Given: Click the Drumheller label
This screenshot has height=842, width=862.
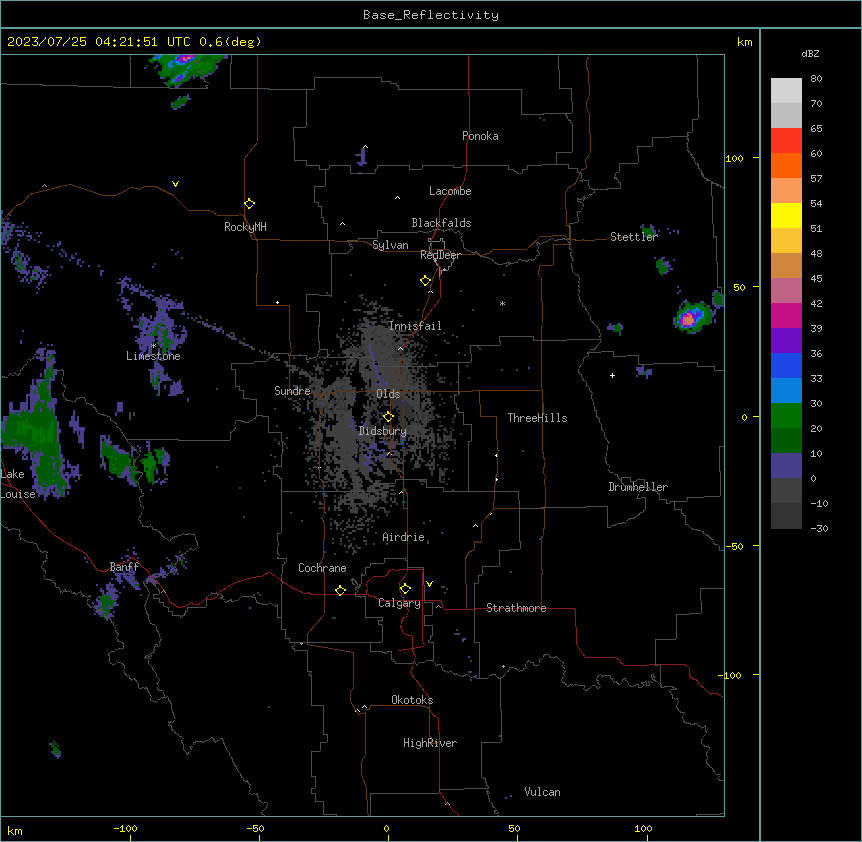Looking at the screenshot, I should (x=638, y=487).
